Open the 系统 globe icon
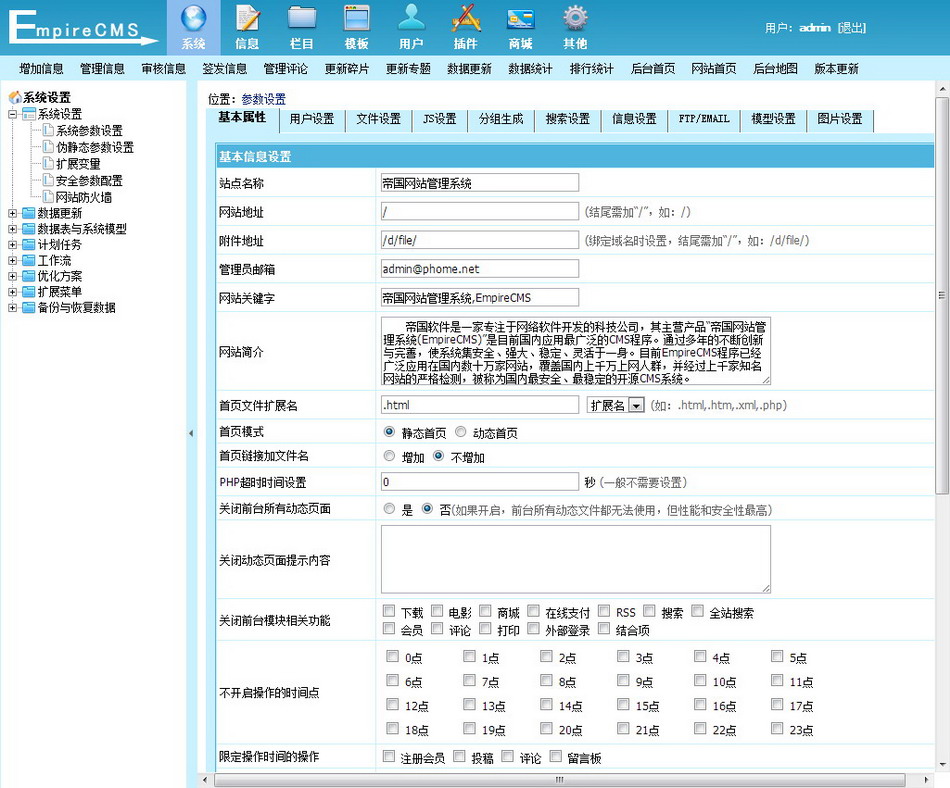Screen dimensions: 950x788 coord(193,18)
